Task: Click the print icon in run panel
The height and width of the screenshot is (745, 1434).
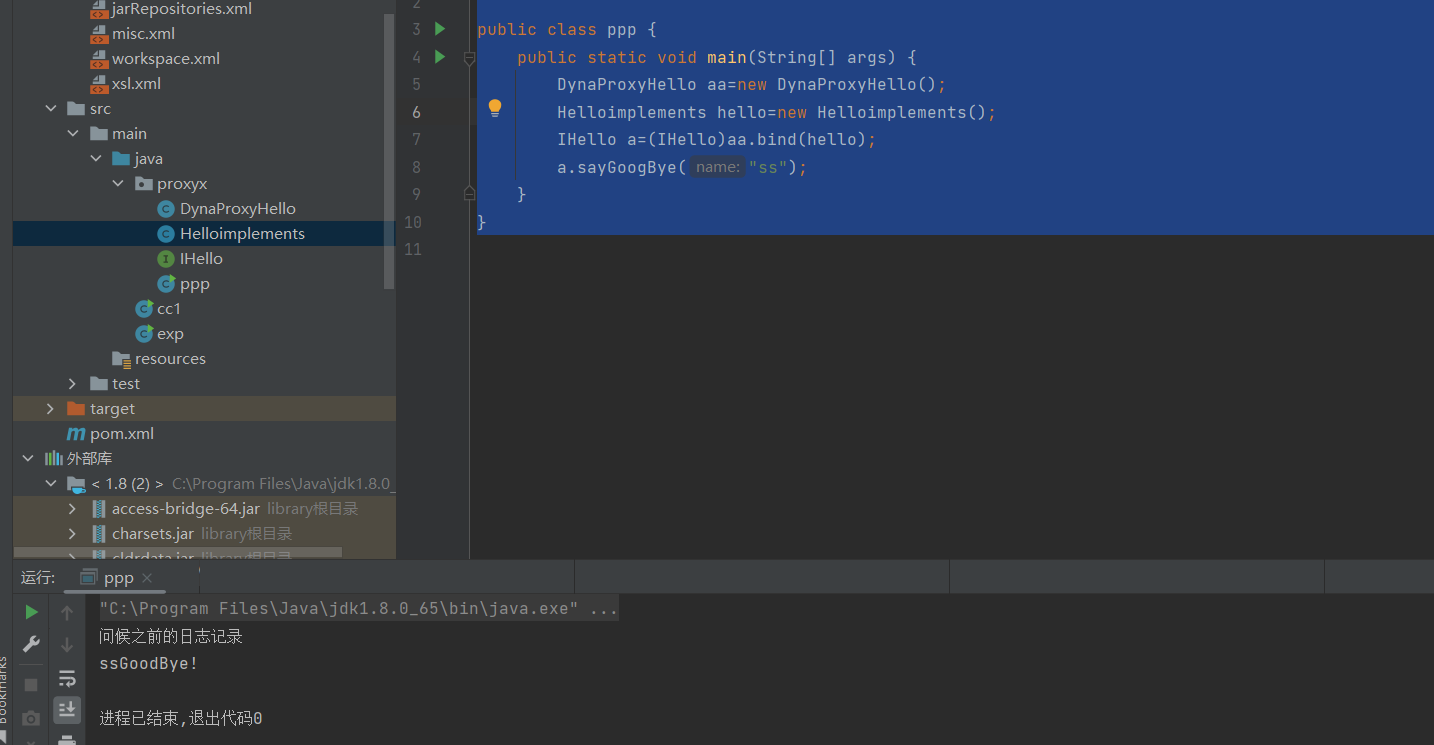Action: tap(67, 740)
